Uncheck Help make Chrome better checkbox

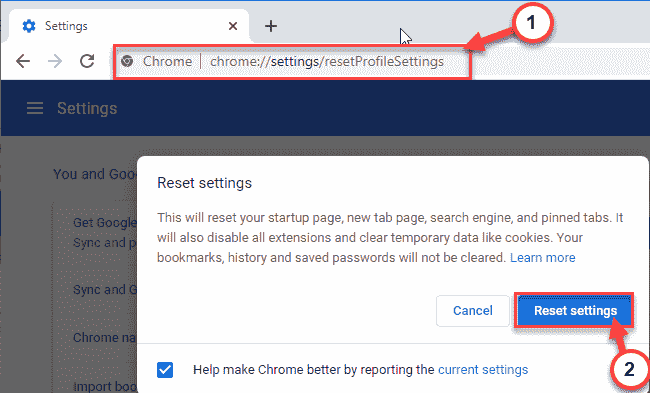pyautogui.click(x=165, y=370)
